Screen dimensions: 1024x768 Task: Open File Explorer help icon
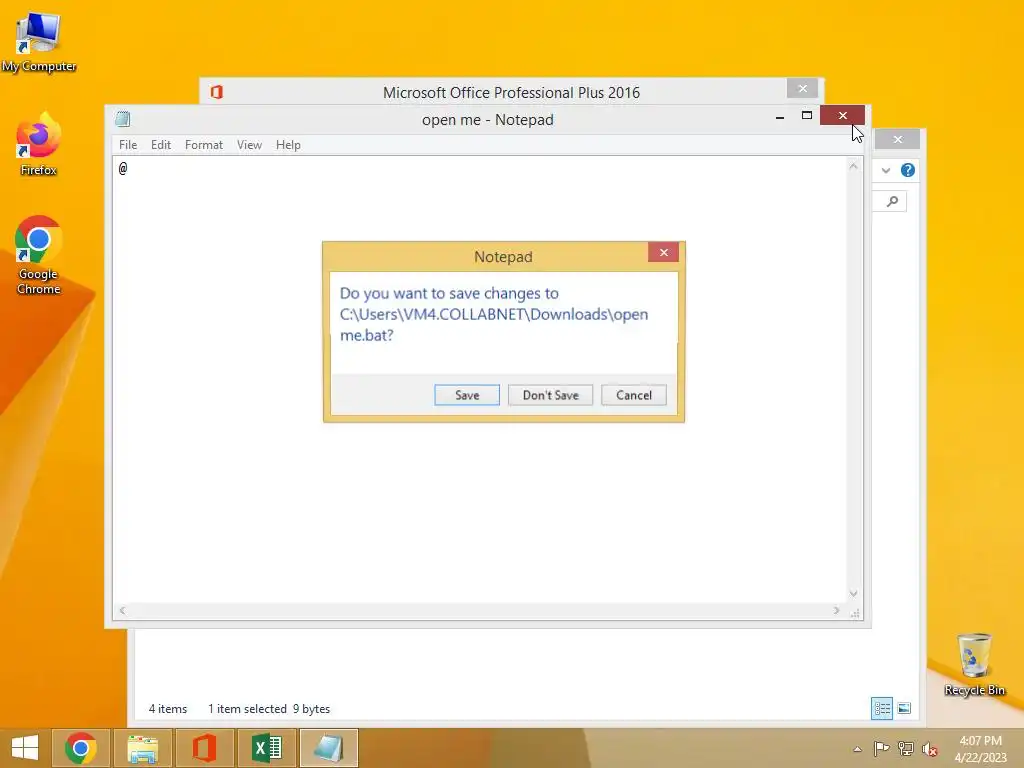coord(908,170)
